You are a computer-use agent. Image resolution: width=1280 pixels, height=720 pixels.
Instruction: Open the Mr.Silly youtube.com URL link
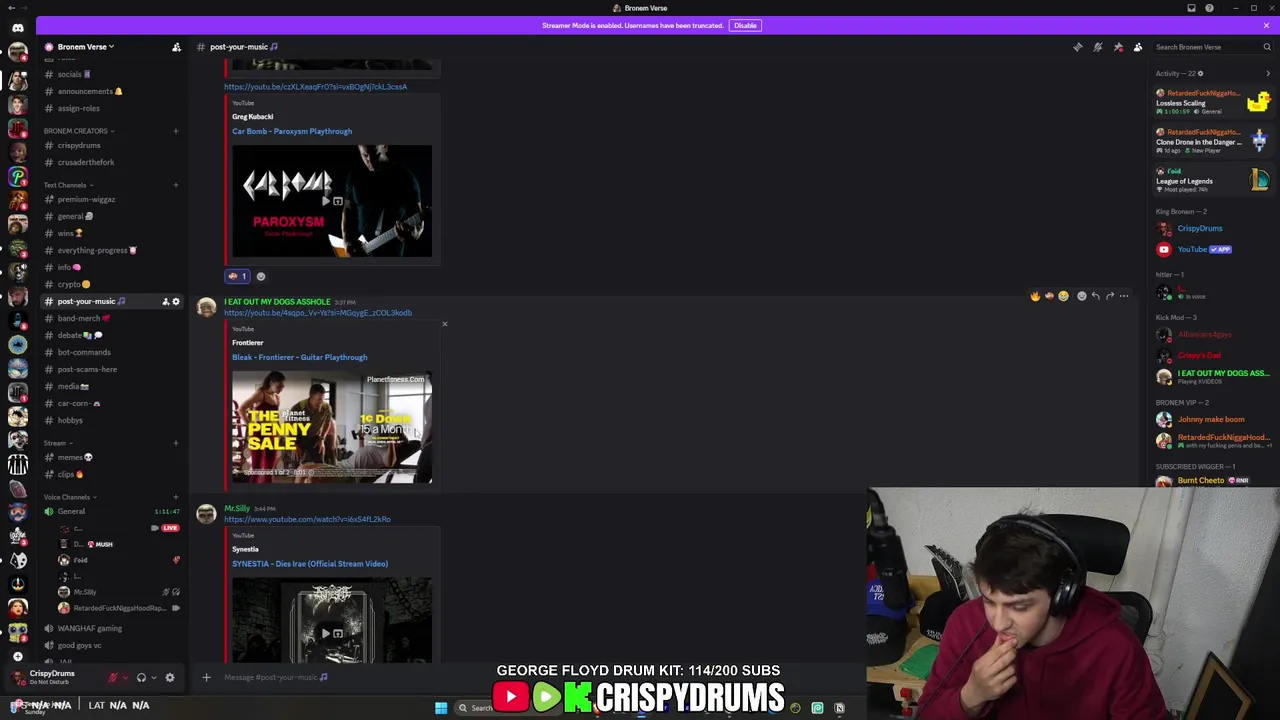307,519
